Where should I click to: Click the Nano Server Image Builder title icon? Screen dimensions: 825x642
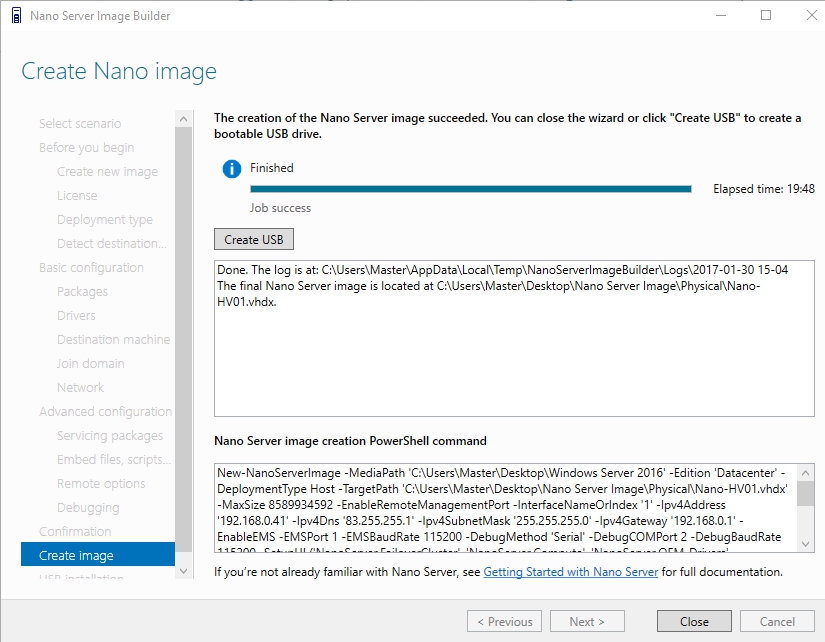(x=14, y=16)
